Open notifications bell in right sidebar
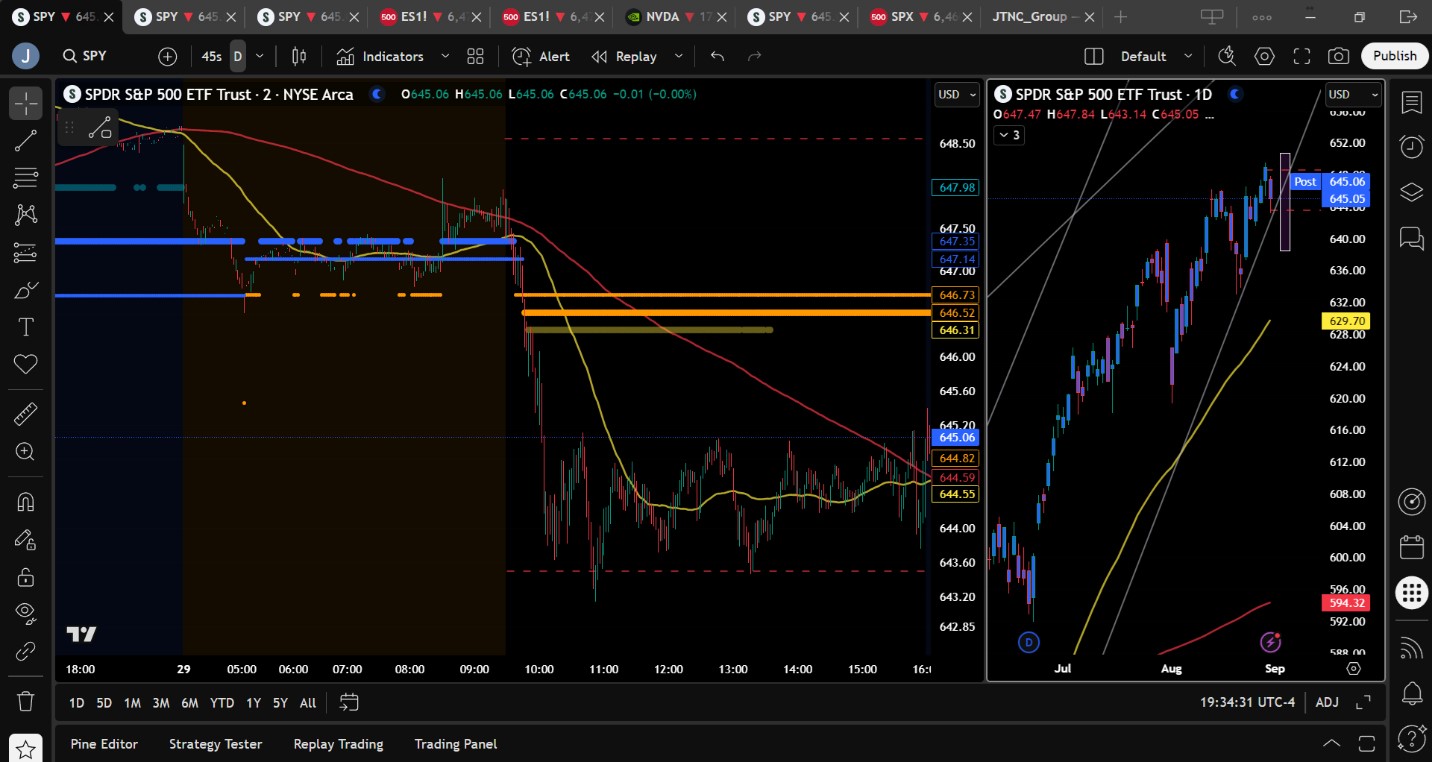Image resolution: width=1432 pixels, height=762 pixels. (x=1412, y=692)
